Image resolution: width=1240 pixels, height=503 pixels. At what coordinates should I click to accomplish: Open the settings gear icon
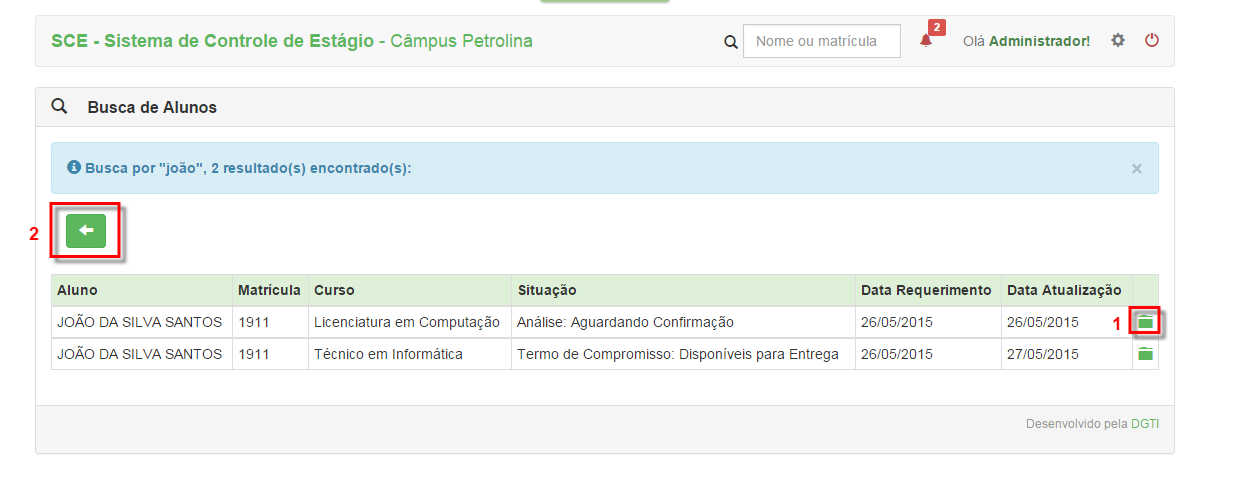point(1118,41)
